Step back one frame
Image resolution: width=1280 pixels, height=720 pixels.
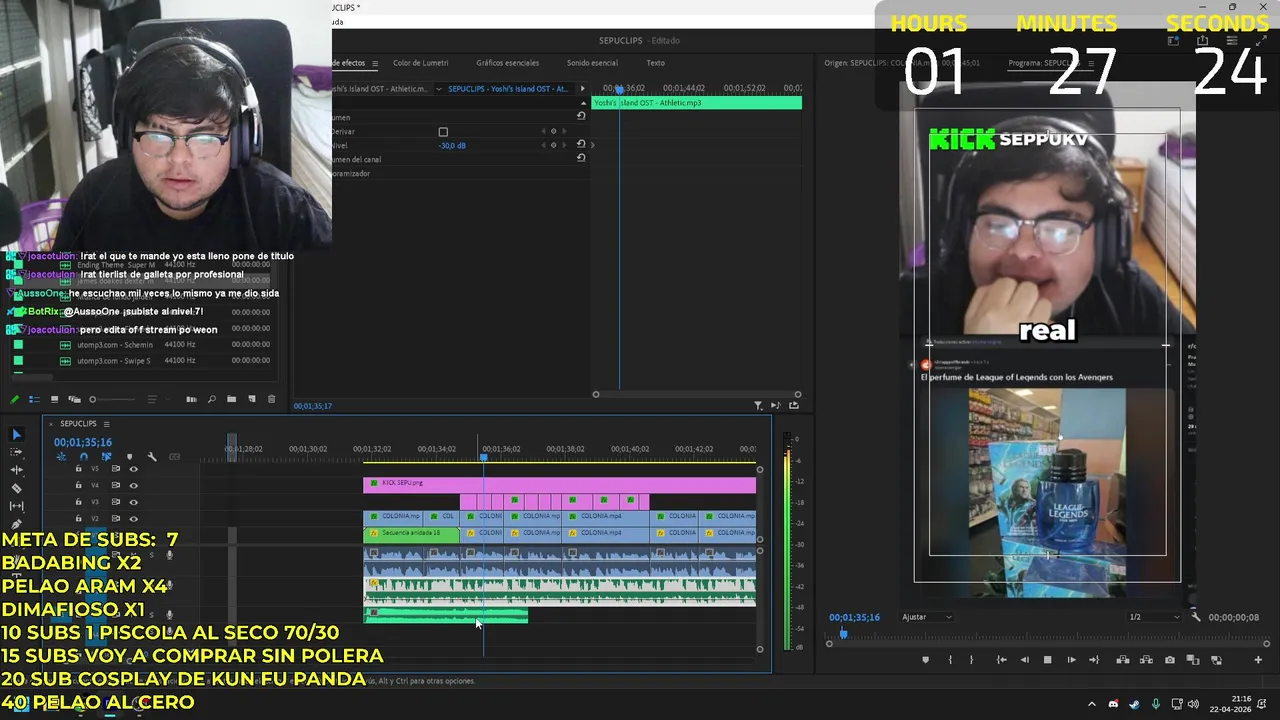click(1024, 660)
